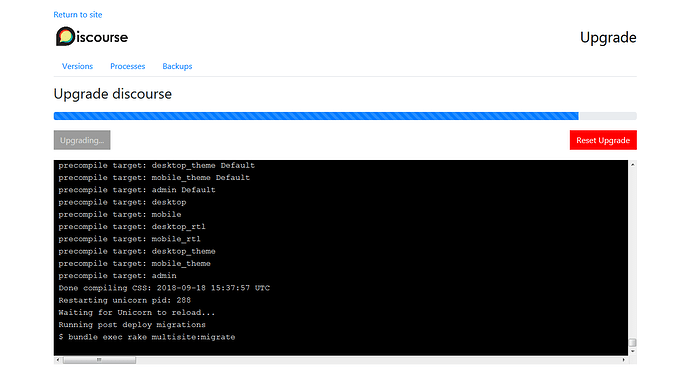Image resolution: width=690 pixels, height=372 pixels.
Task: Click the horizontal scrollbar thumb below console
Action: point(99,360)
